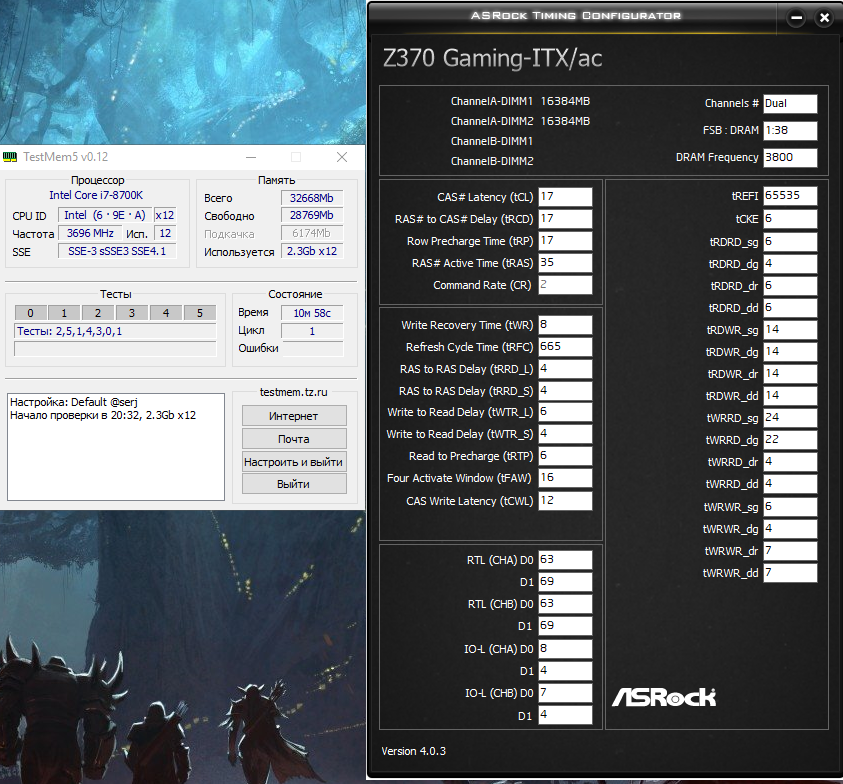Screen dimensions: 843x784
Task: Click the RTL (CHA) D0 field
Action: point(565,559)
